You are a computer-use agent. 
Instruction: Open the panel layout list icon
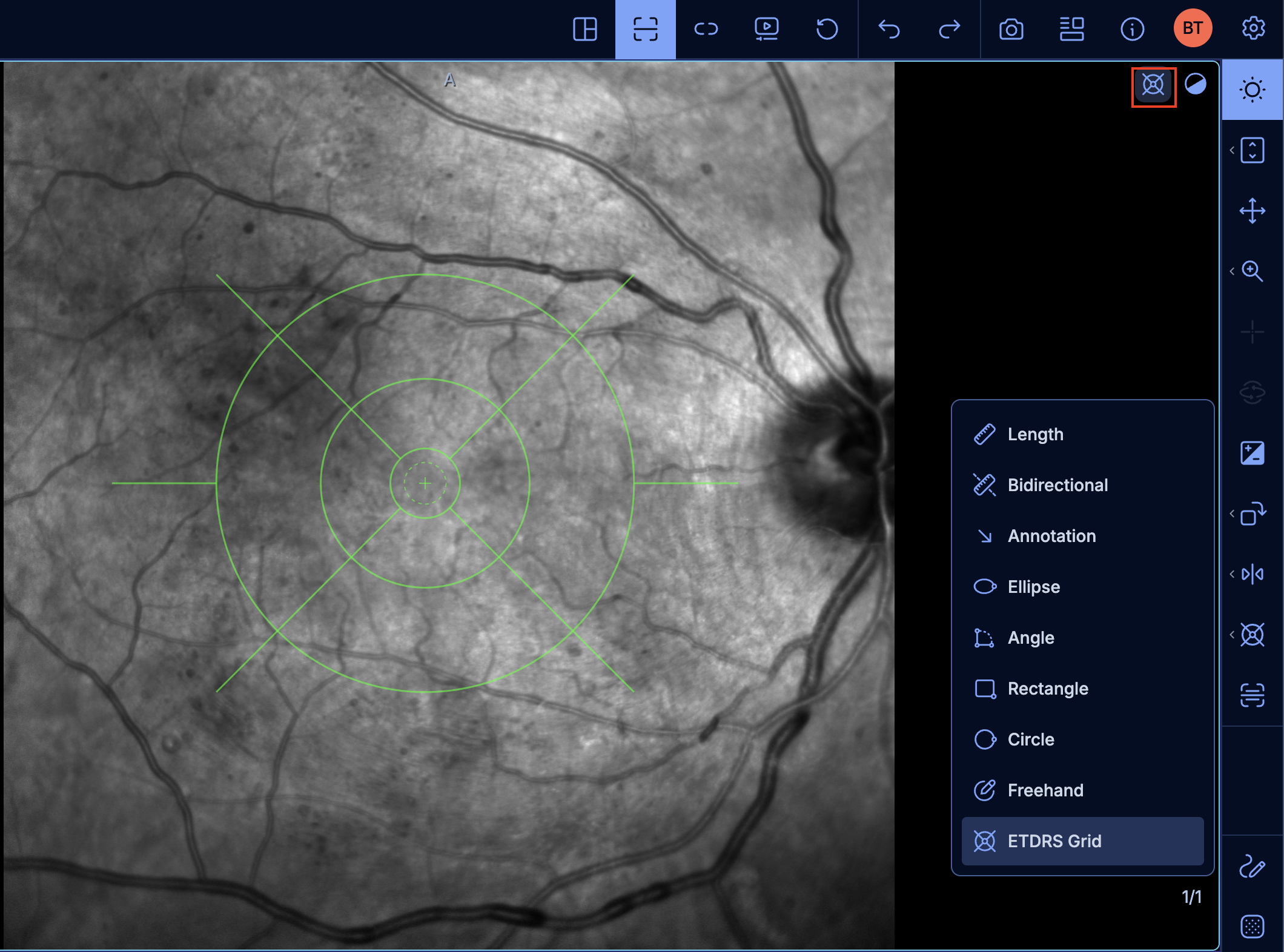tap(1072, 29)
